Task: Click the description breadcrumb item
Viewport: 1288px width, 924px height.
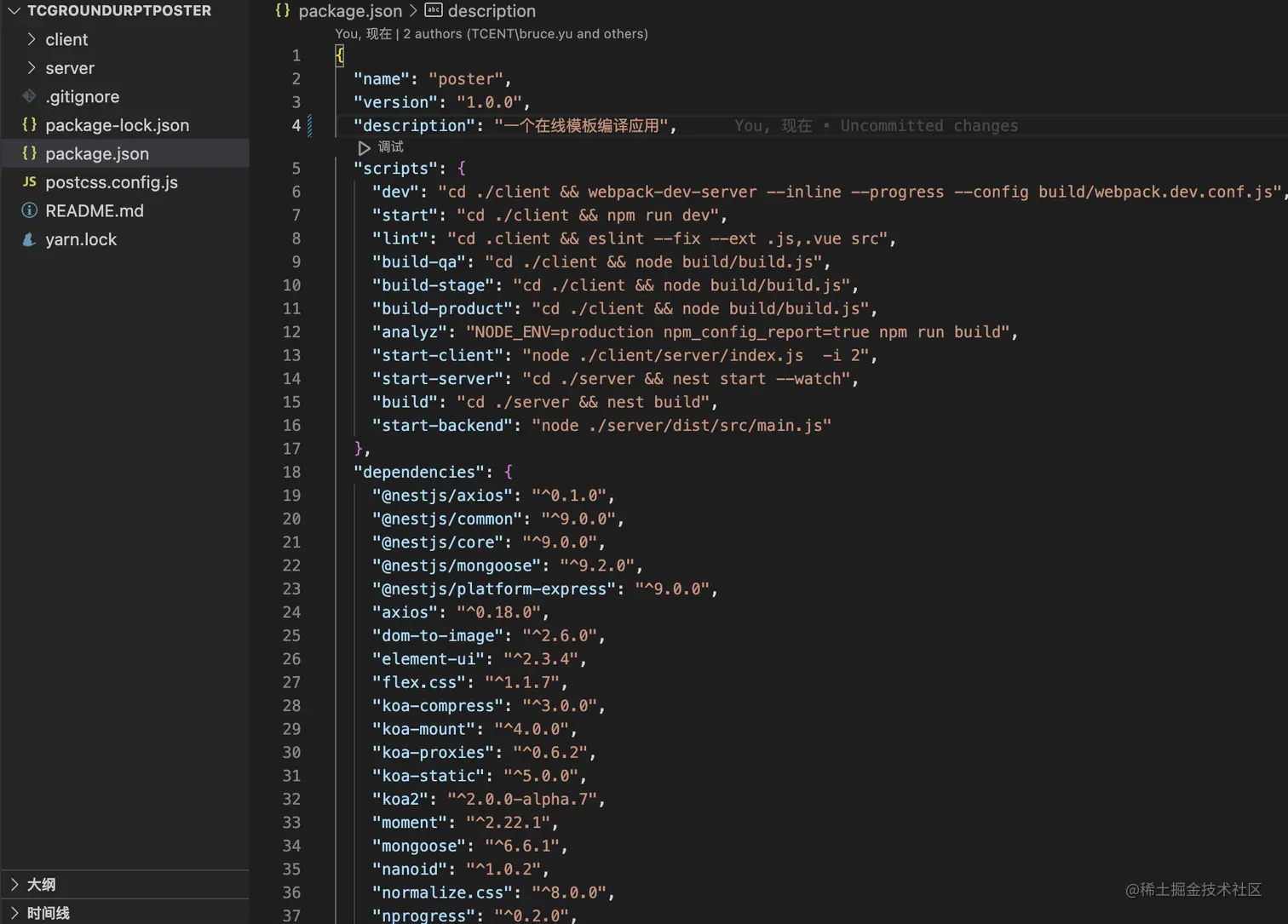Action: [x=492, y=11]
